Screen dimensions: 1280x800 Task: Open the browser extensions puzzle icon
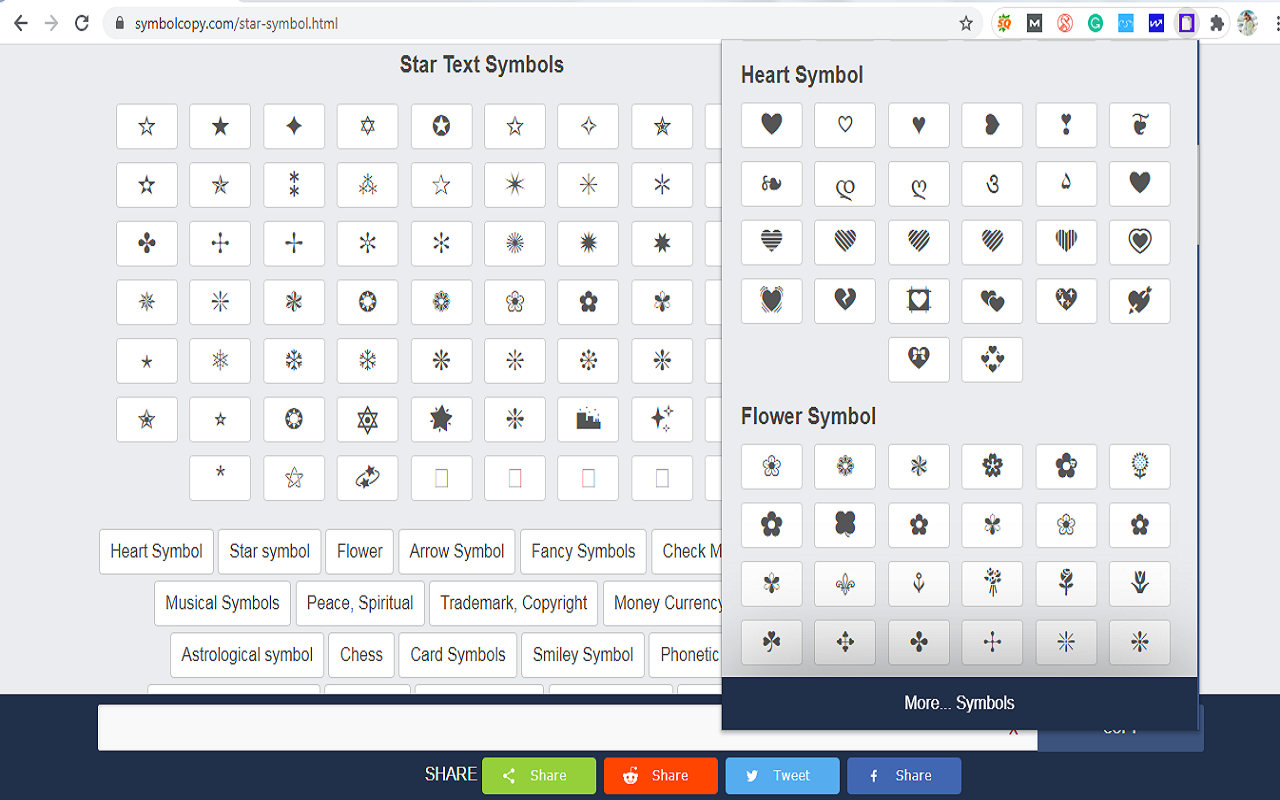(1217, 22)
